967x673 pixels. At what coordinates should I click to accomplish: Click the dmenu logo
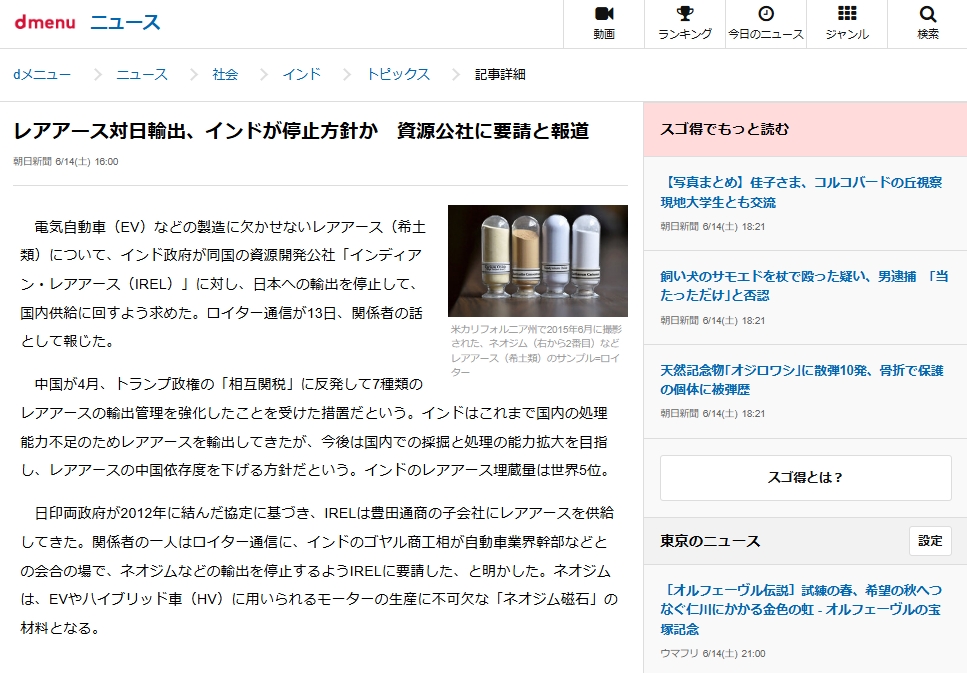tap(44, 23)
